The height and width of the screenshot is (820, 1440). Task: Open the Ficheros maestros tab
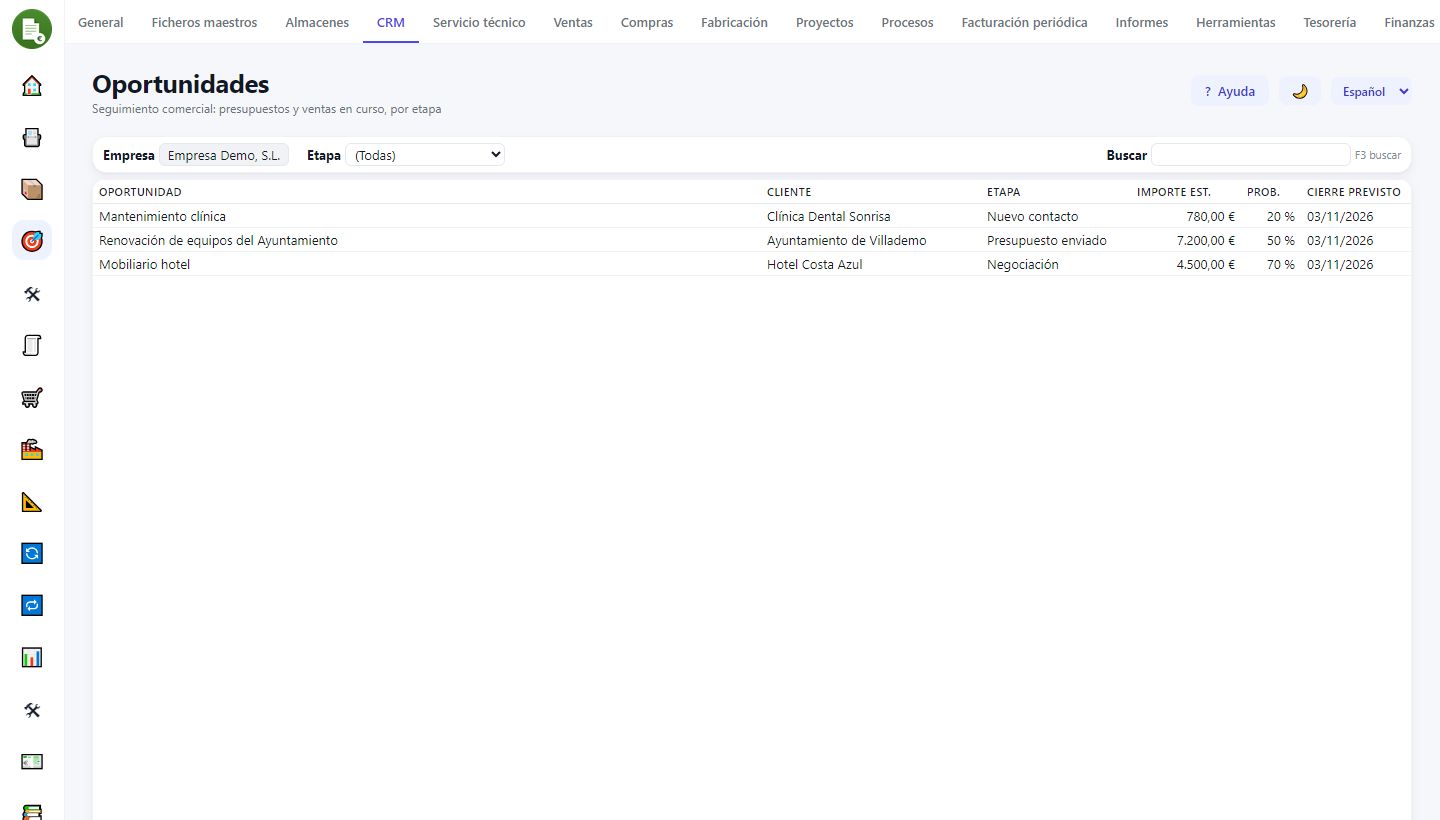pos(204,22)
